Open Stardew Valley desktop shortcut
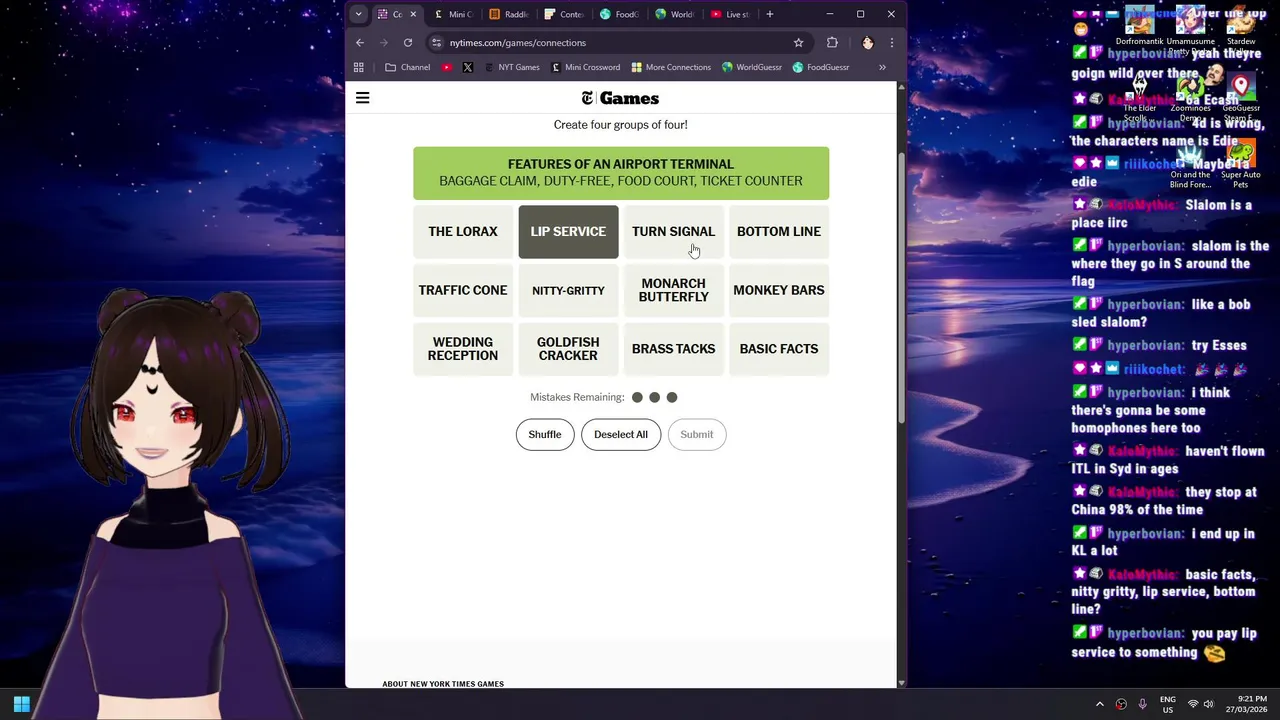The width and height of the screenshot is (1280, 720). pyautogui.click(x=1241, y=28)
